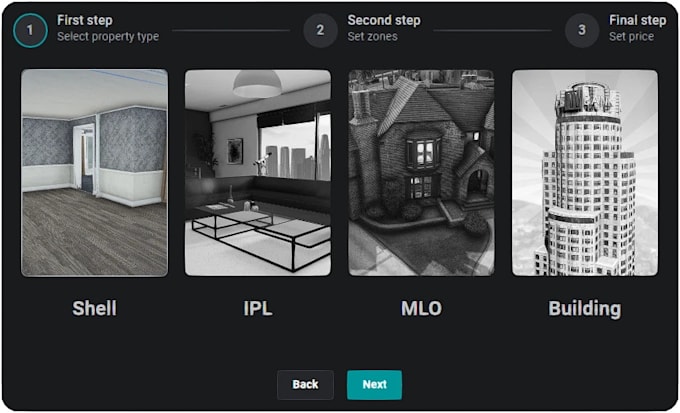Click the step 1 circle indicator

coord(30,30)
